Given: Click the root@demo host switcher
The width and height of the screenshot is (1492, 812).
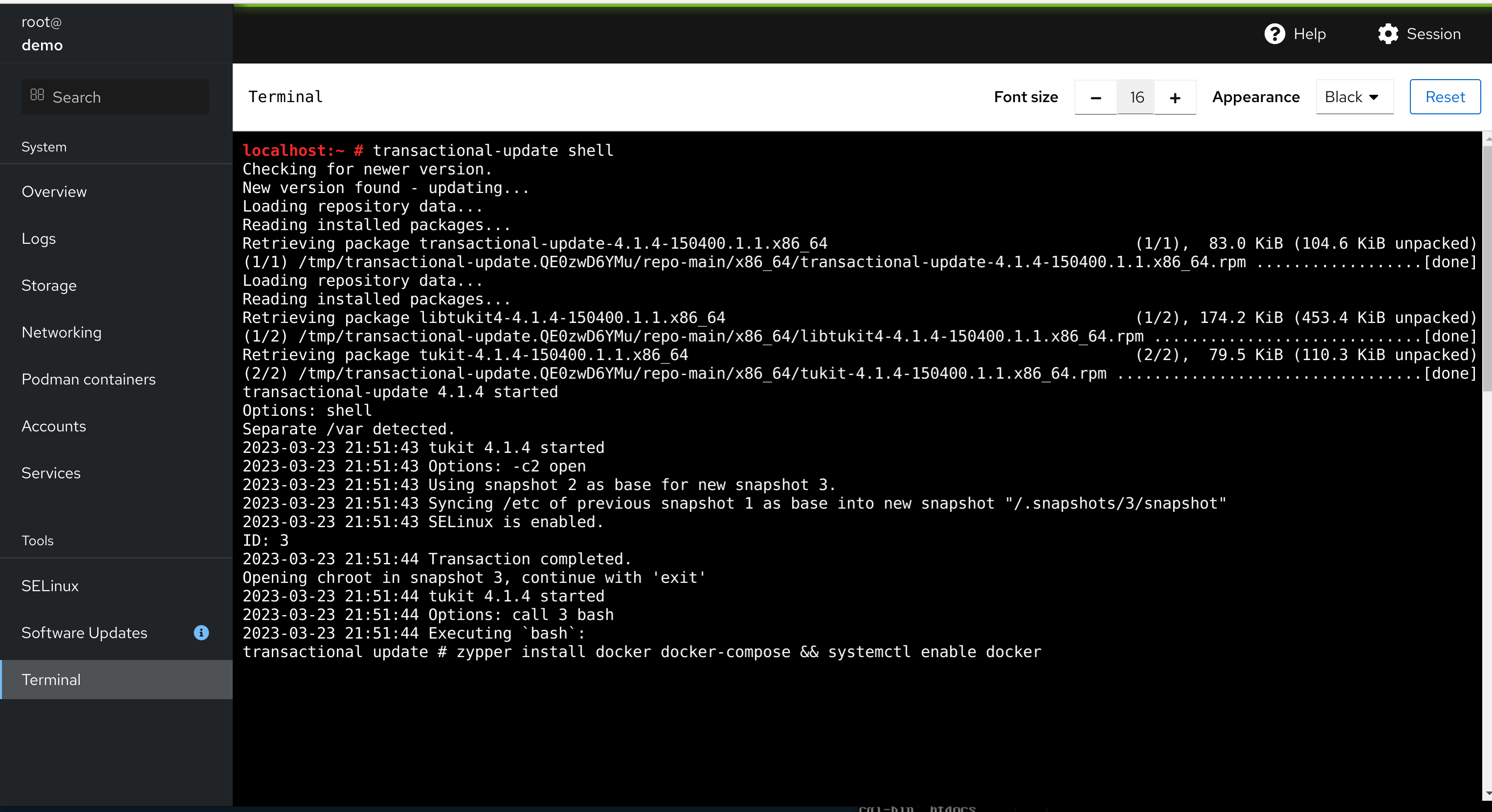Looking at the screenshot, I should coord(42,34).
